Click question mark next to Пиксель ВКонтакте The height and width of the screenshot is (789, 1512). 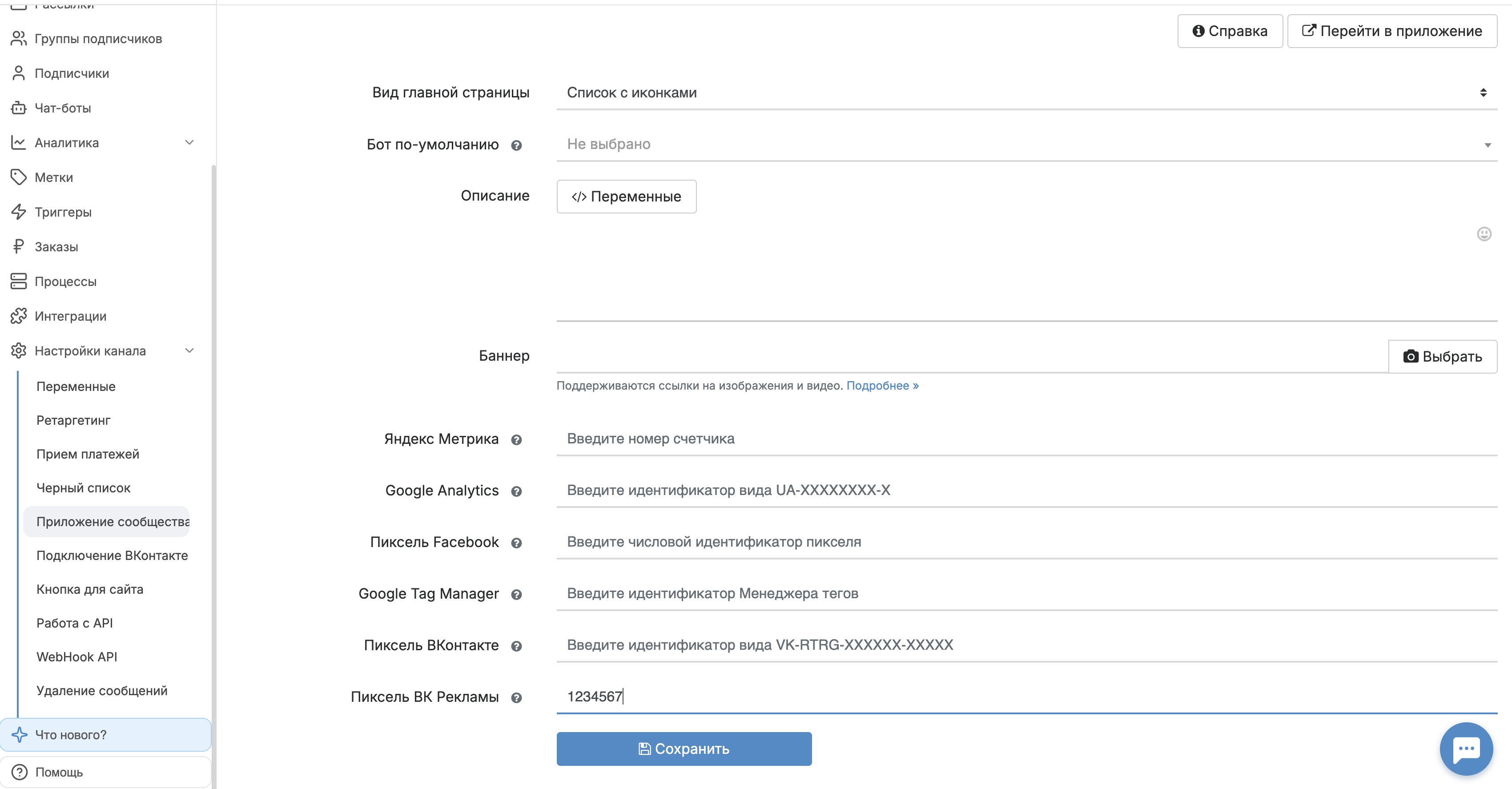coord(516,646)
